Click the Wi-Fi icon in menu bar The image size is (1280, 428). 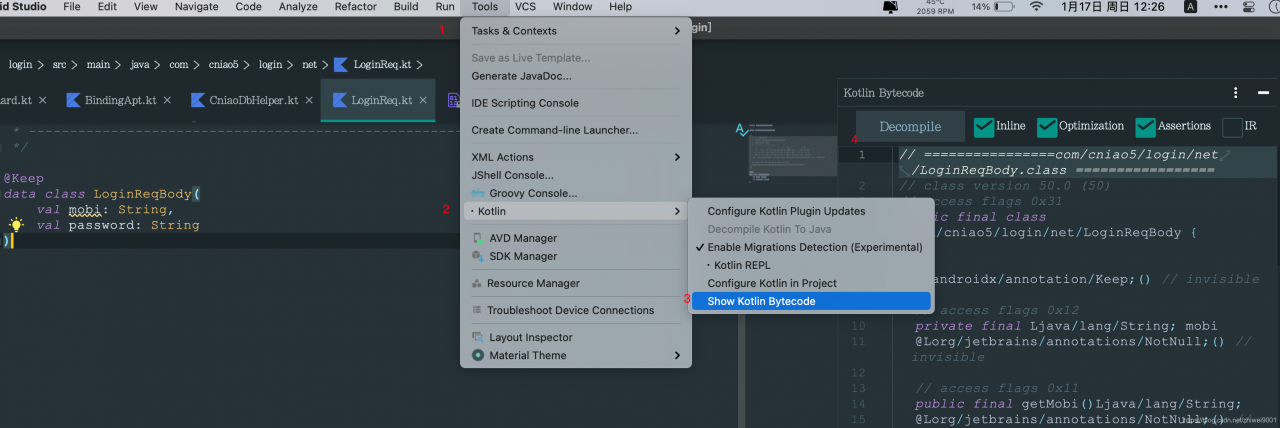[x=1036, y=7]
